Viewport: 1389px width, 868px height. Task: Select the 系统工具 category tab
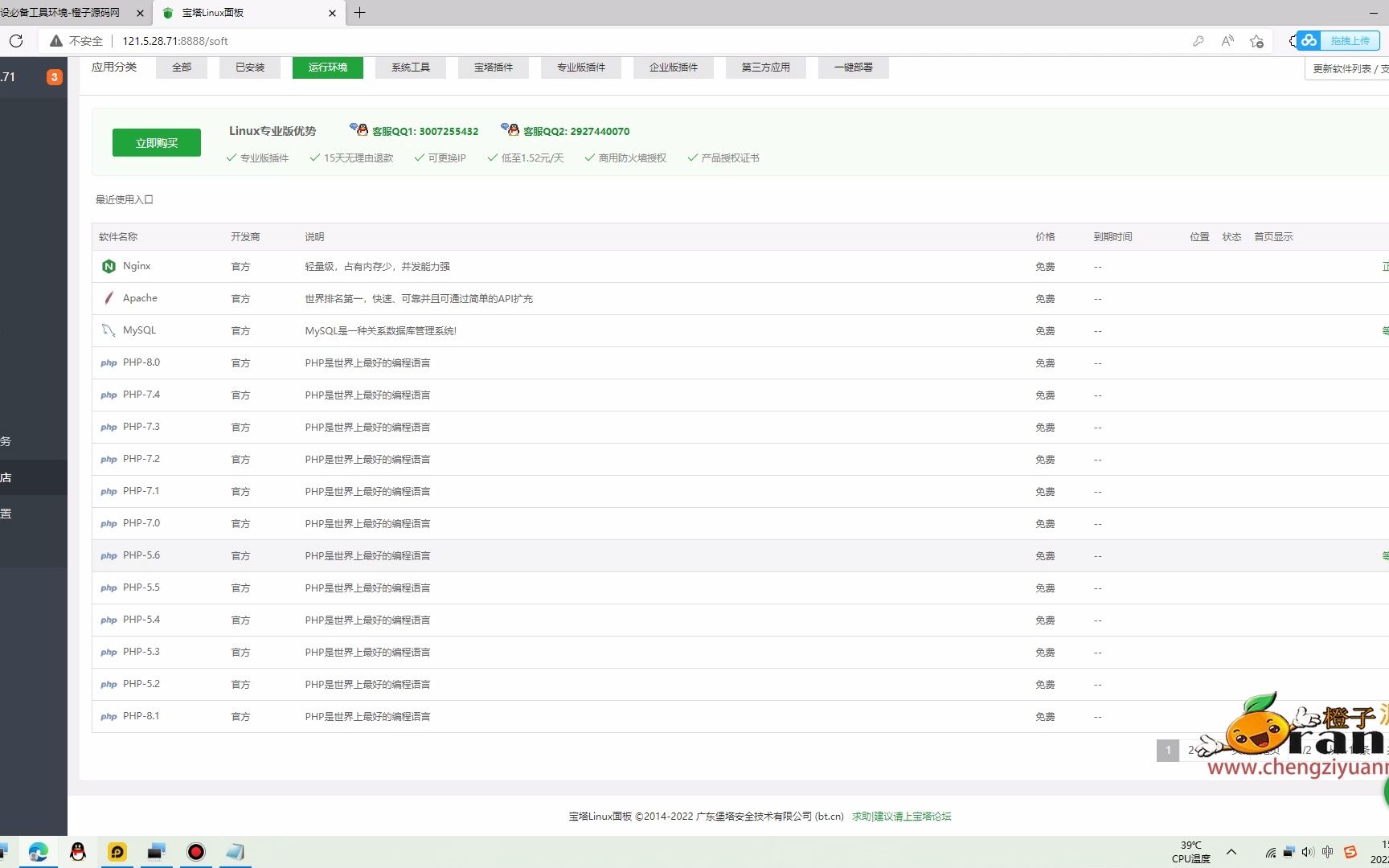411,68
